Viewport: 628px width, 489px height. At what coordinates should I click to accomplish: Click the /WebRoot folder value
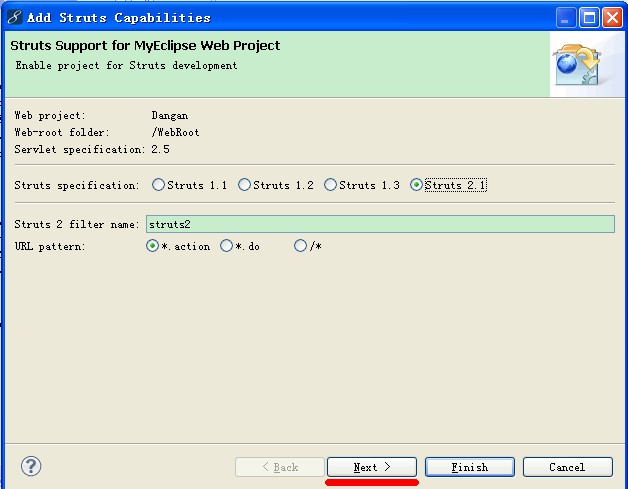(x=175, y=133)
